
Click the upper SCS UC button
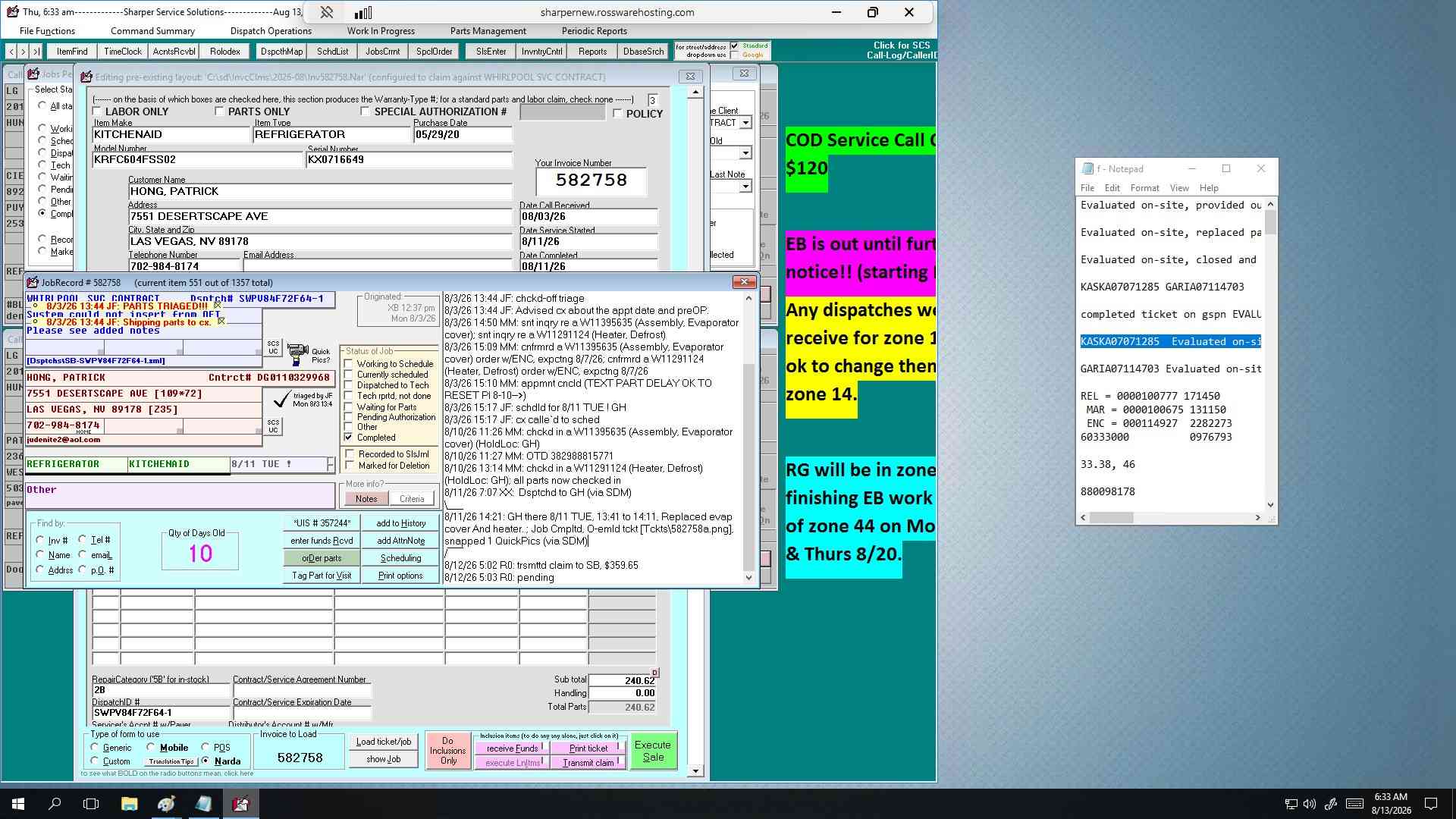point(273,347)
